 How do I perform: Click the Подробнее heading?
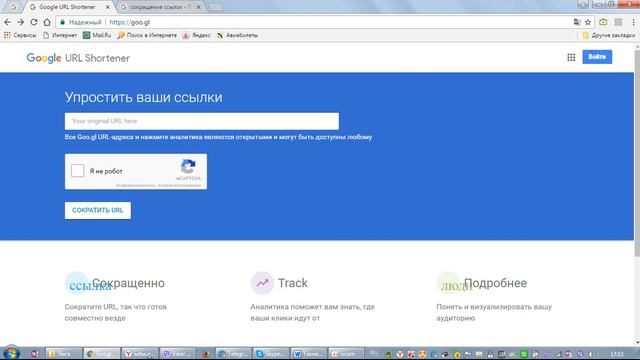pos(496,283)
